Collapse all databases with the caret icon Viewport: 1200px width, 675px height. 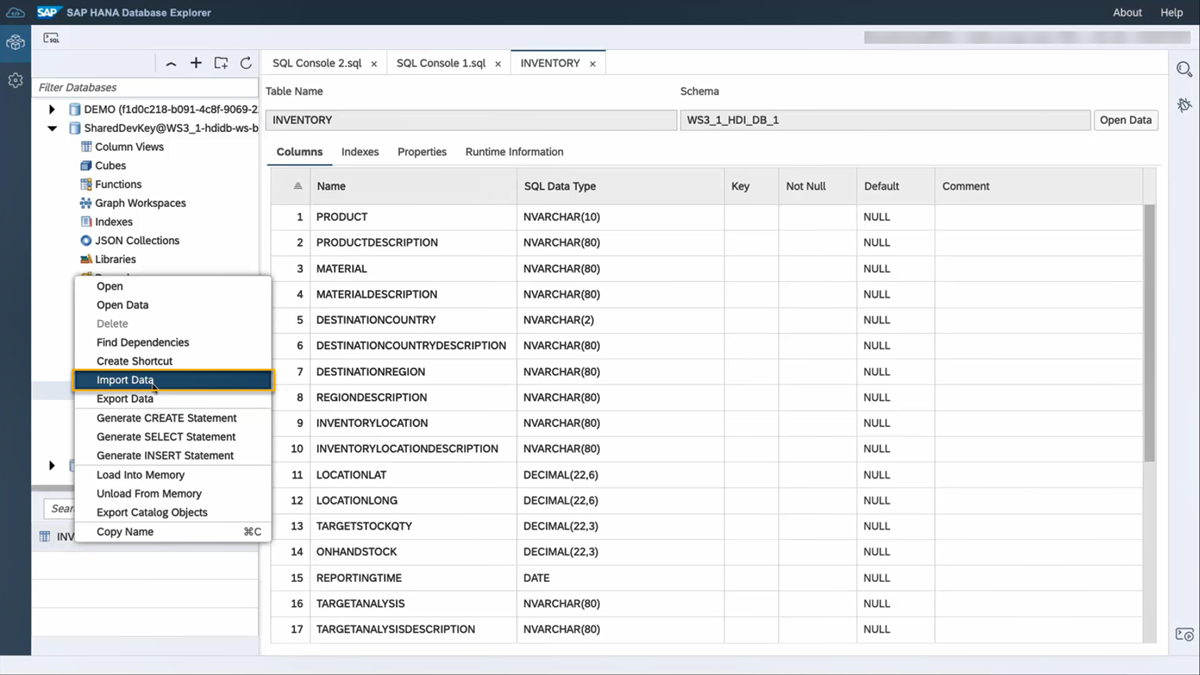(x=171, y=63)
